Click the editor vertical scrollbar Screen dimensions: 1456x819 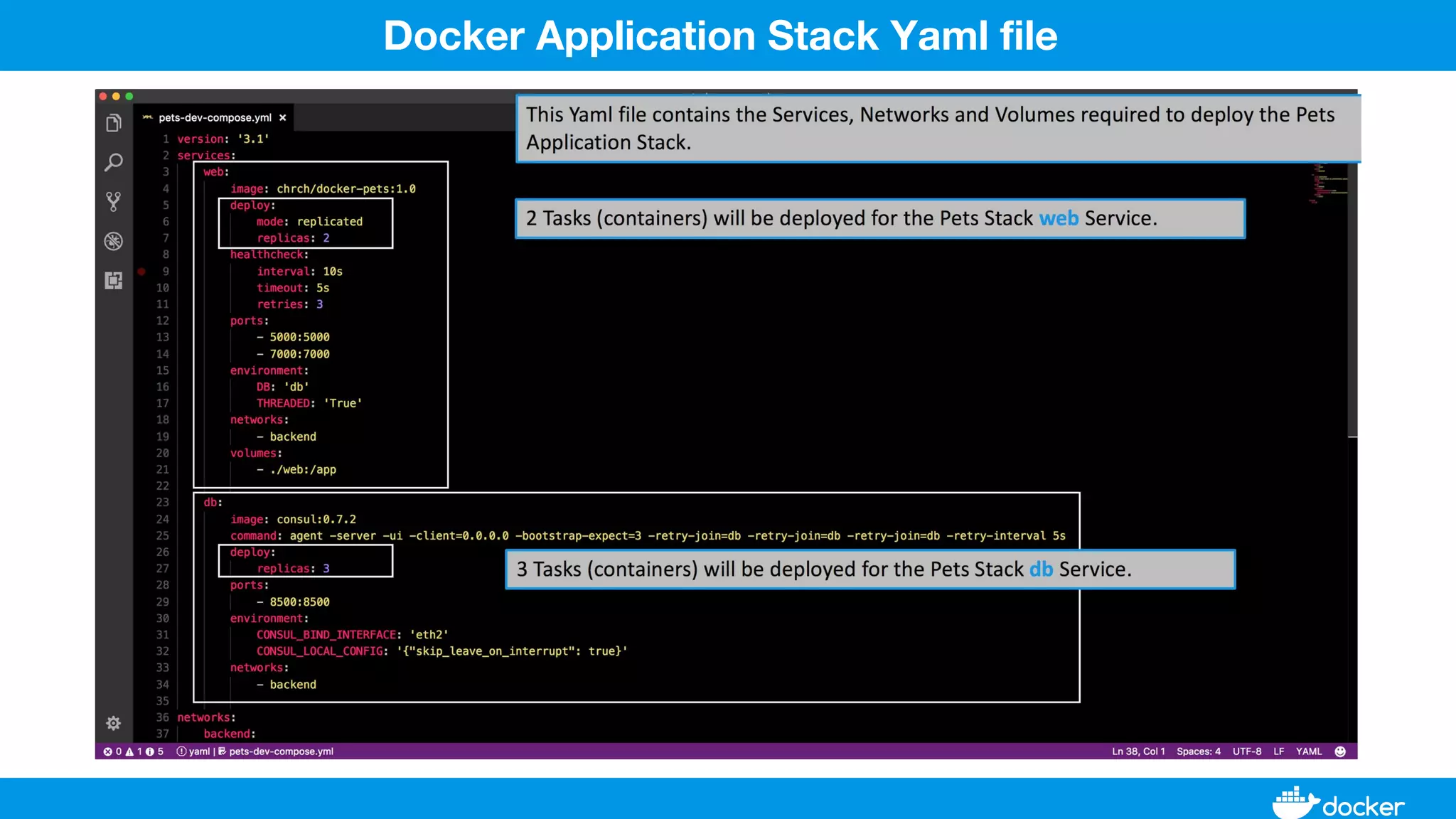point(1352,299)
